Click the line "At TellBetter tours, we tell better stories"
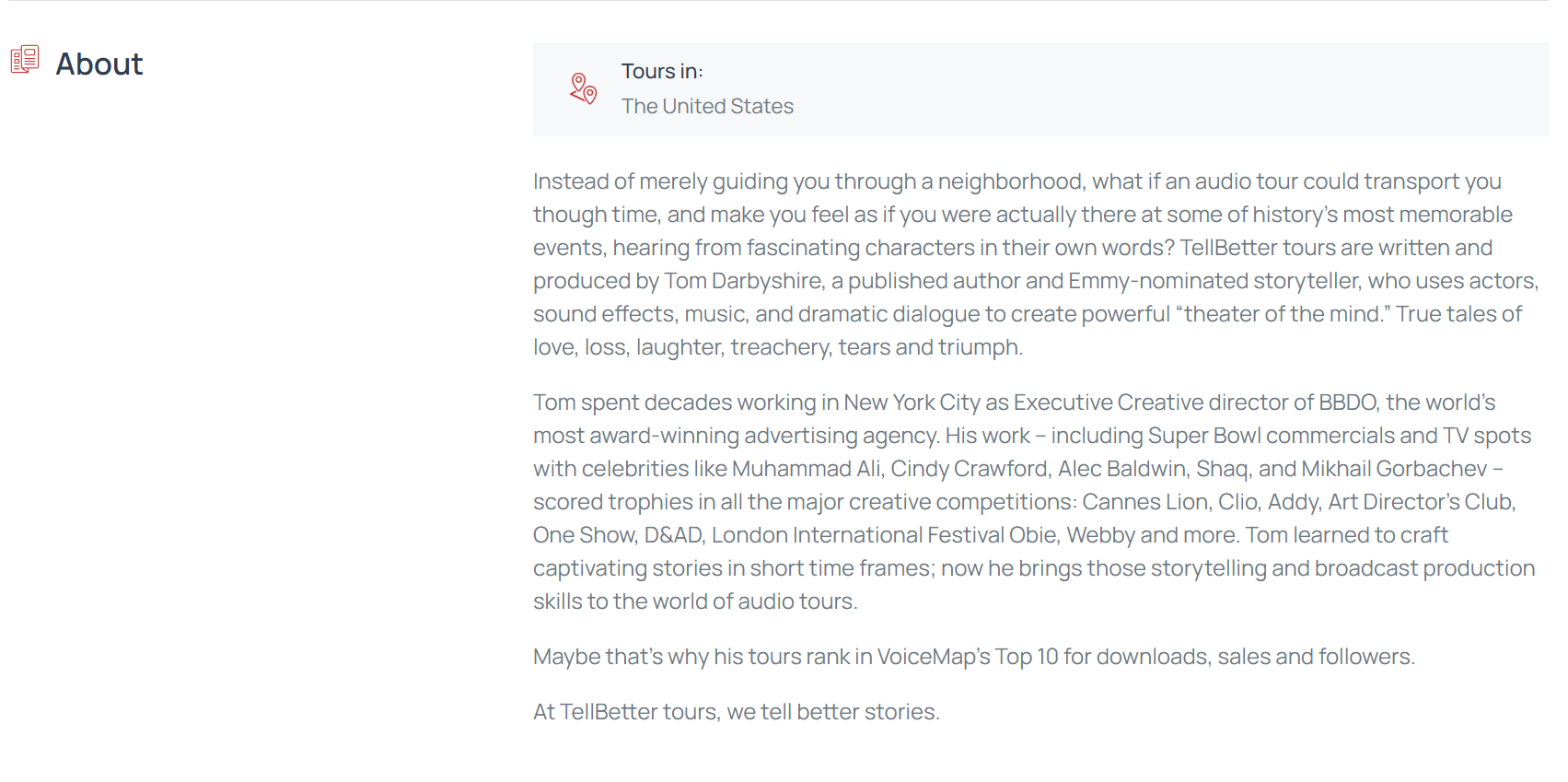1568x782 pixels. [736, 713]
